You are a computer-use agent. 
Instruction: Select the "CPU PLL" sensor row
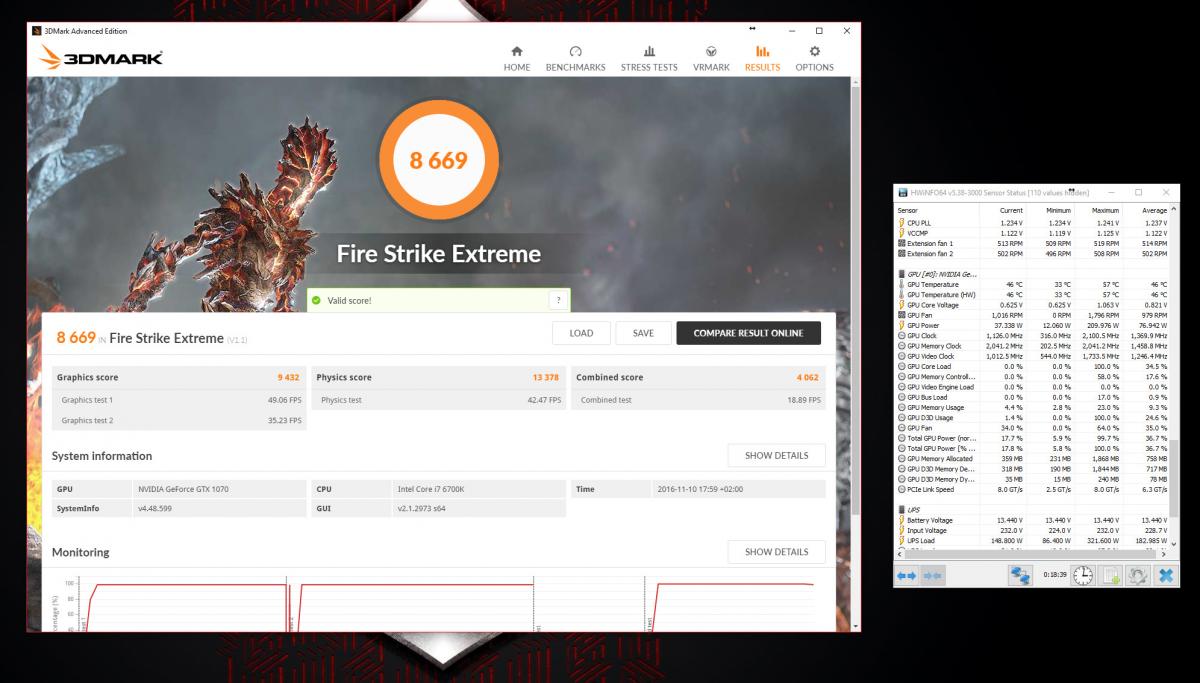[1032, 222]
